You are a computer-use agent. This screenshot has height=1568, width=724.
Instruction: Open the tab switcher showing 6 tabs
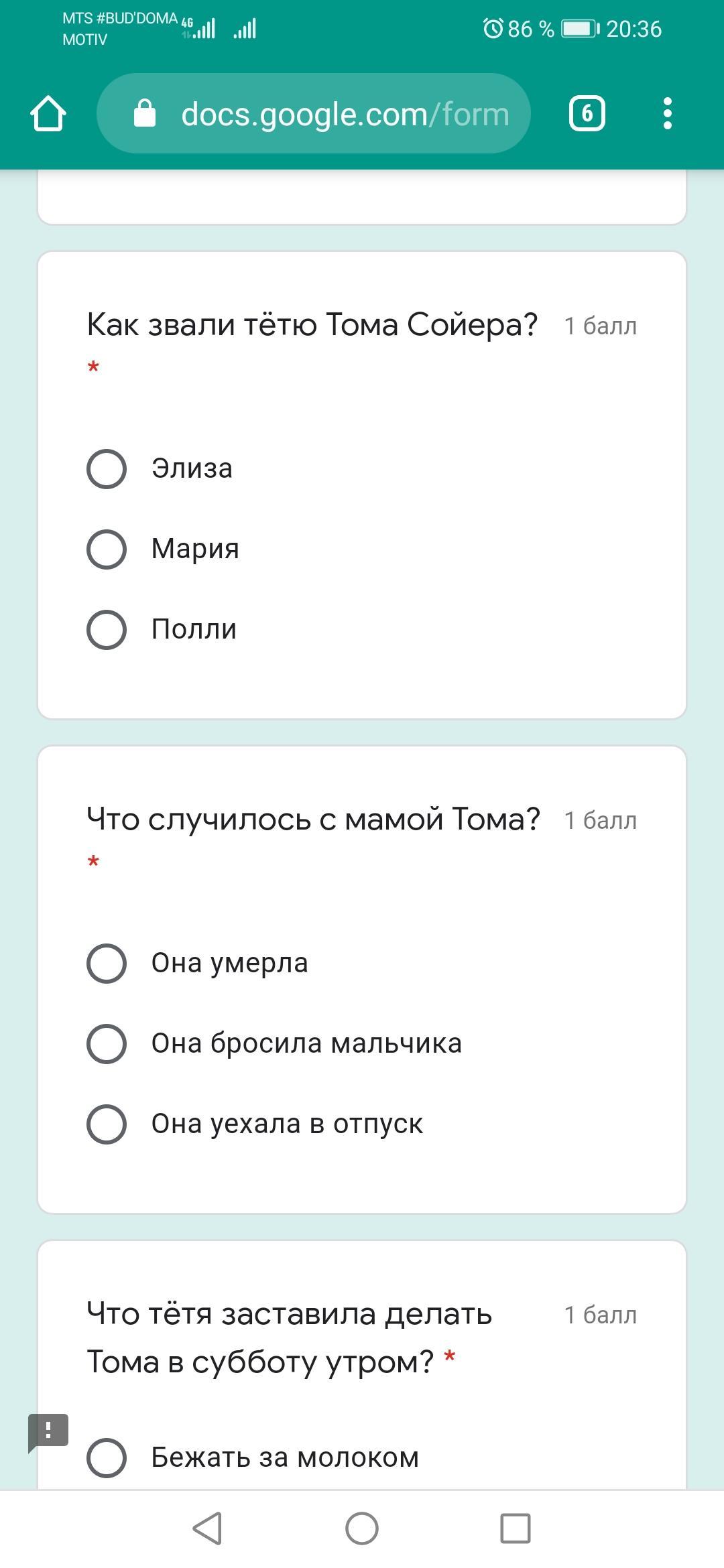[x=587, y=113]
